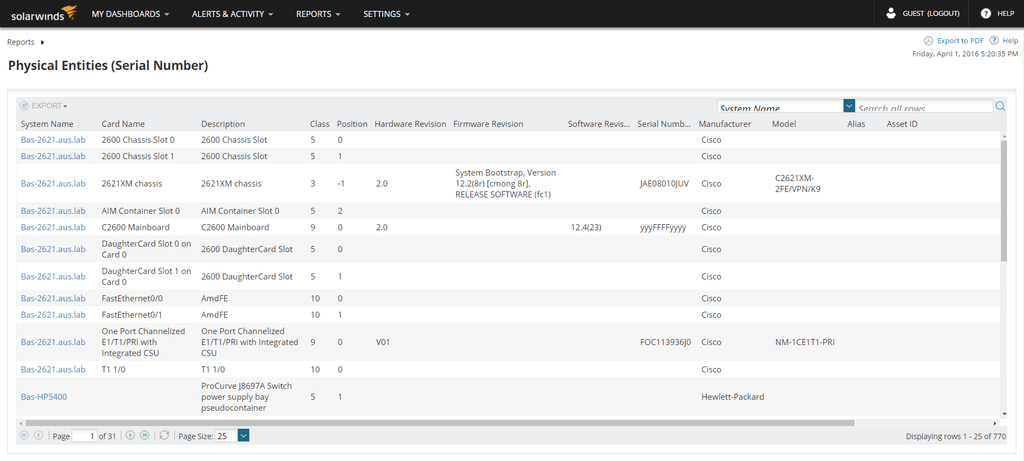Screen dimensions: 1024x461
Task: Sort by the Firmware Revision column header
Action: (x=488, y=124)
